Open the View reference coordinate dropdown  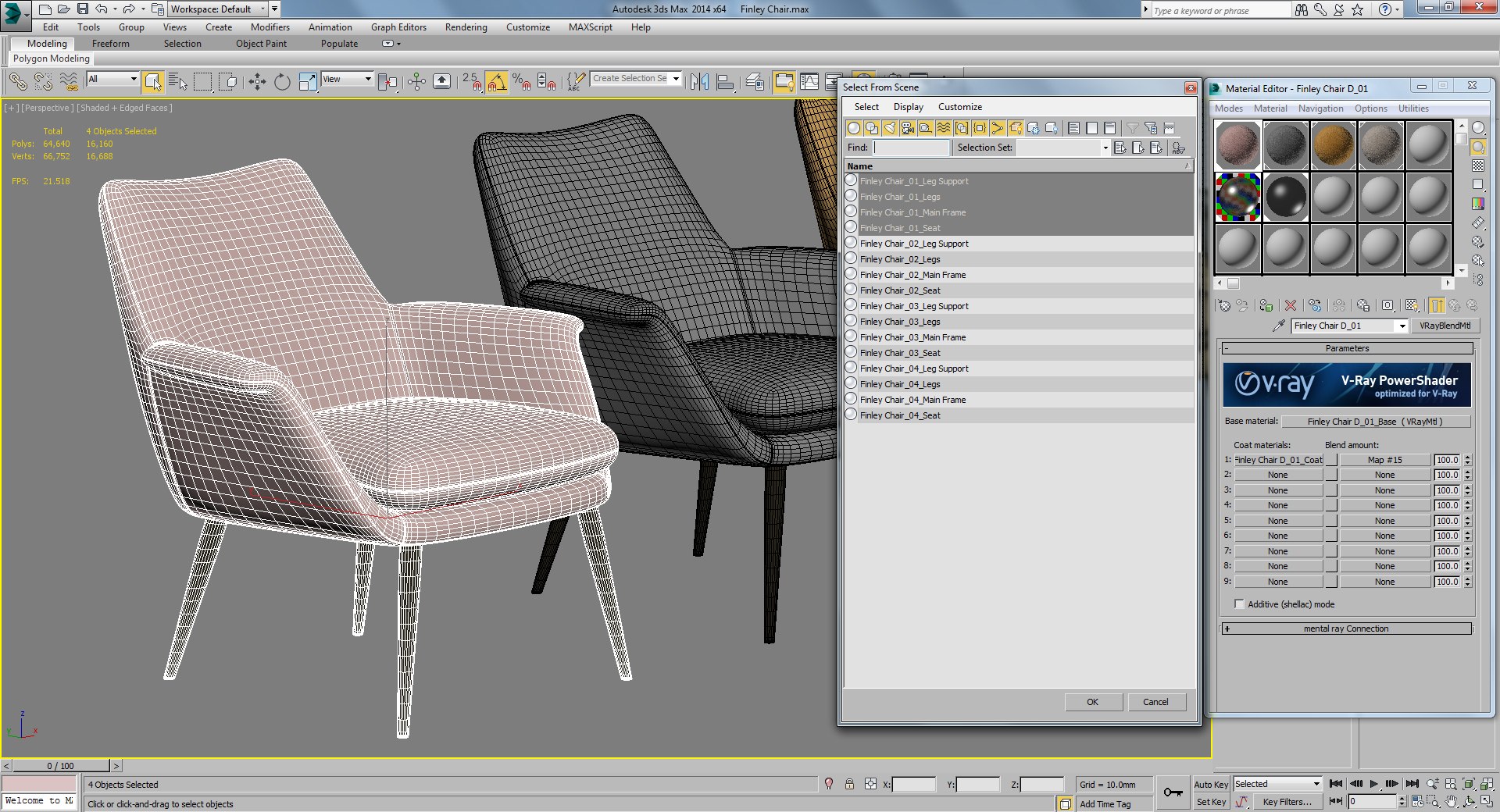[347, 79]
